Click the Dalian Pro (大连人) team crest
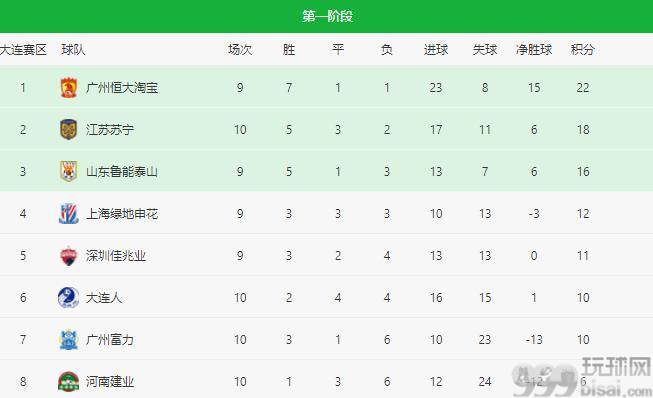 pos(69,298)
